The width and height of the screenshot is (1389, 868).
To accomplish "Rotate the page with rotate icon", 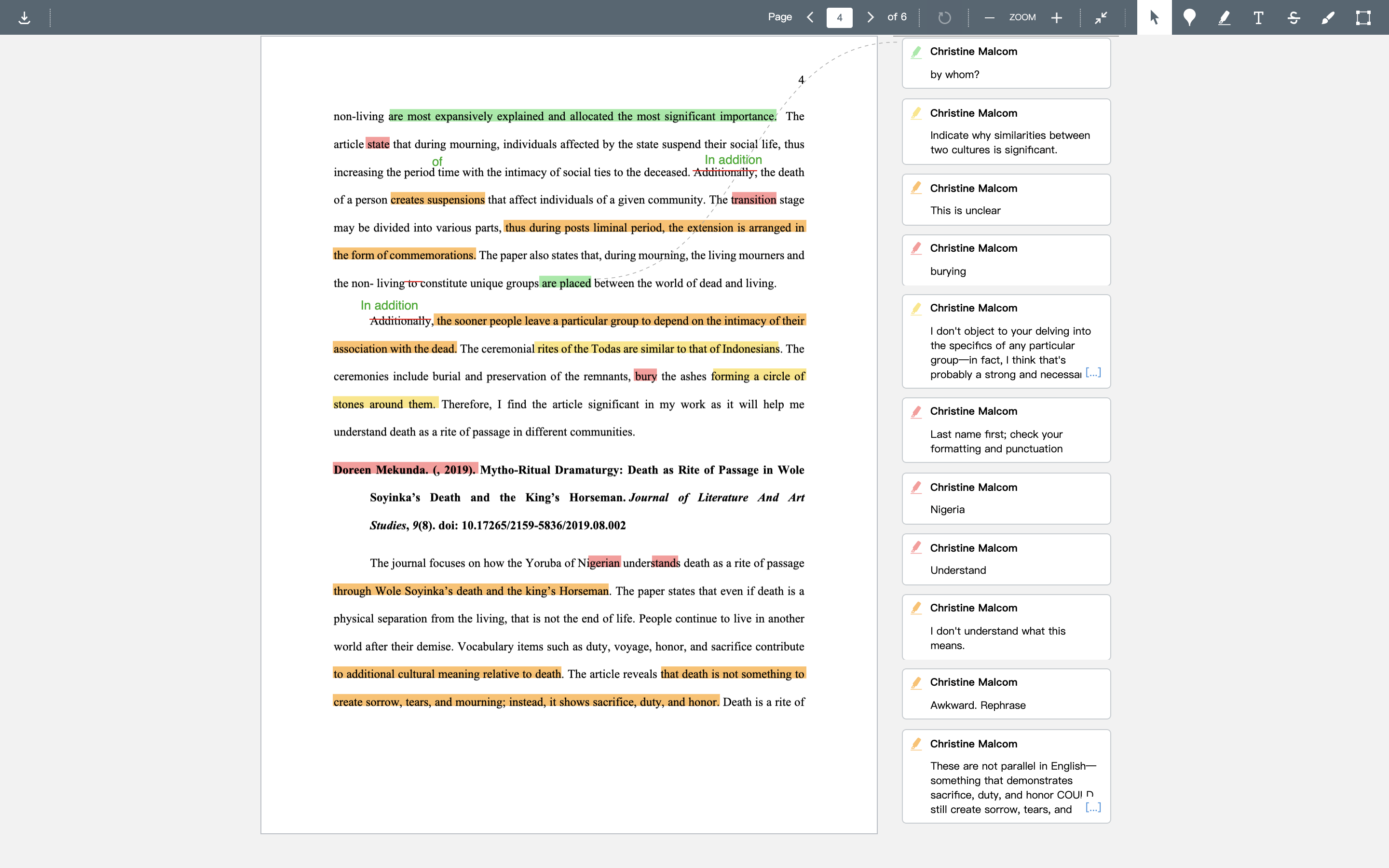I will point(944,18).
